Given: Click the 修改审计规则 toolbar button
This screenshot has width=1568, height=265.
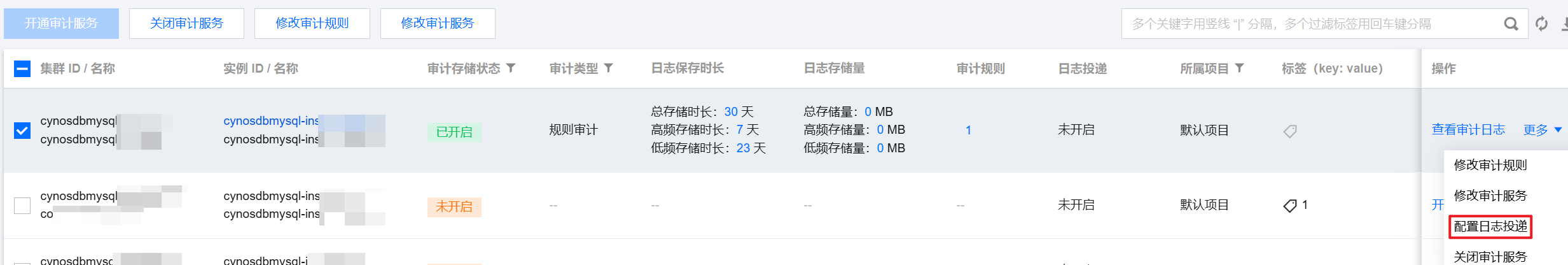Looking at the screenshot, I should 312,24.
